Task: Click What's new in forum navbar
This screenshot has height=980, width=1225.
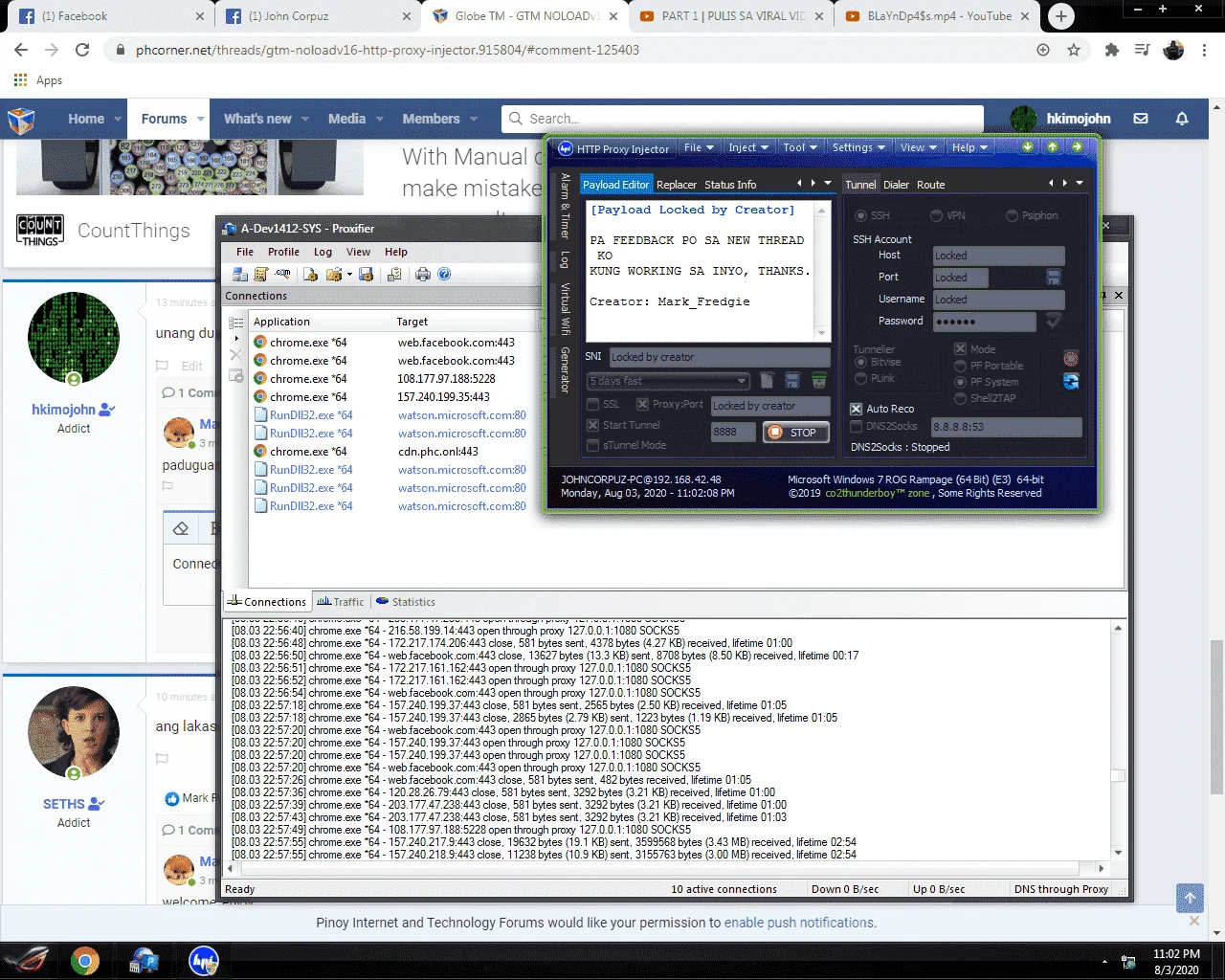Action: [x=257, y=119]
